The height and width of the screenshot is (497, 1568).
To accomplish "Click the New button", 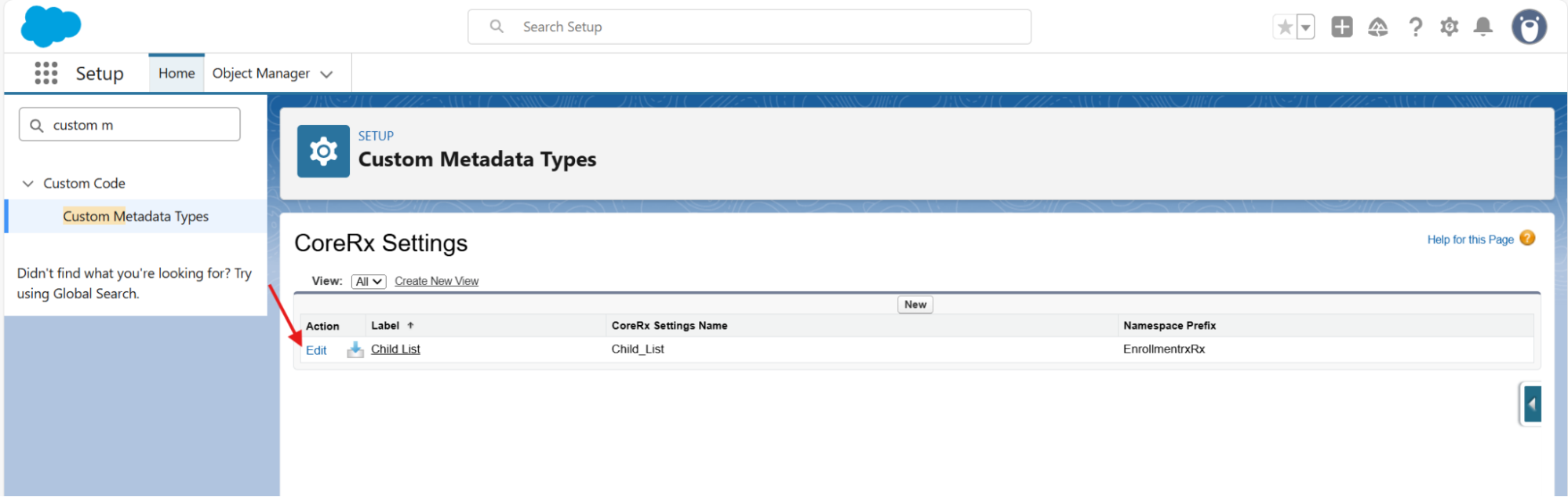I will pos(915,305).
